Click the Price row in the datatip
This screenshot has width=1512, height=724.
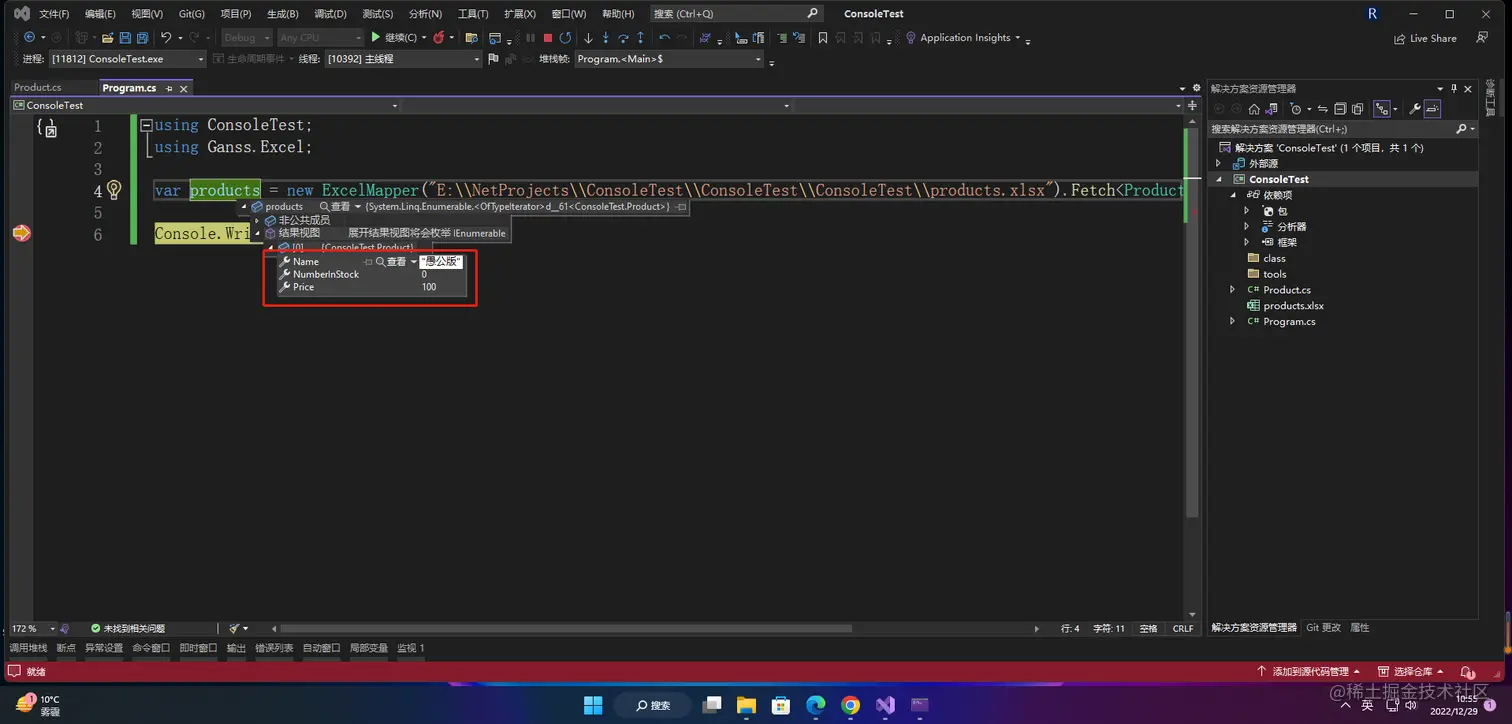(371, 287)
